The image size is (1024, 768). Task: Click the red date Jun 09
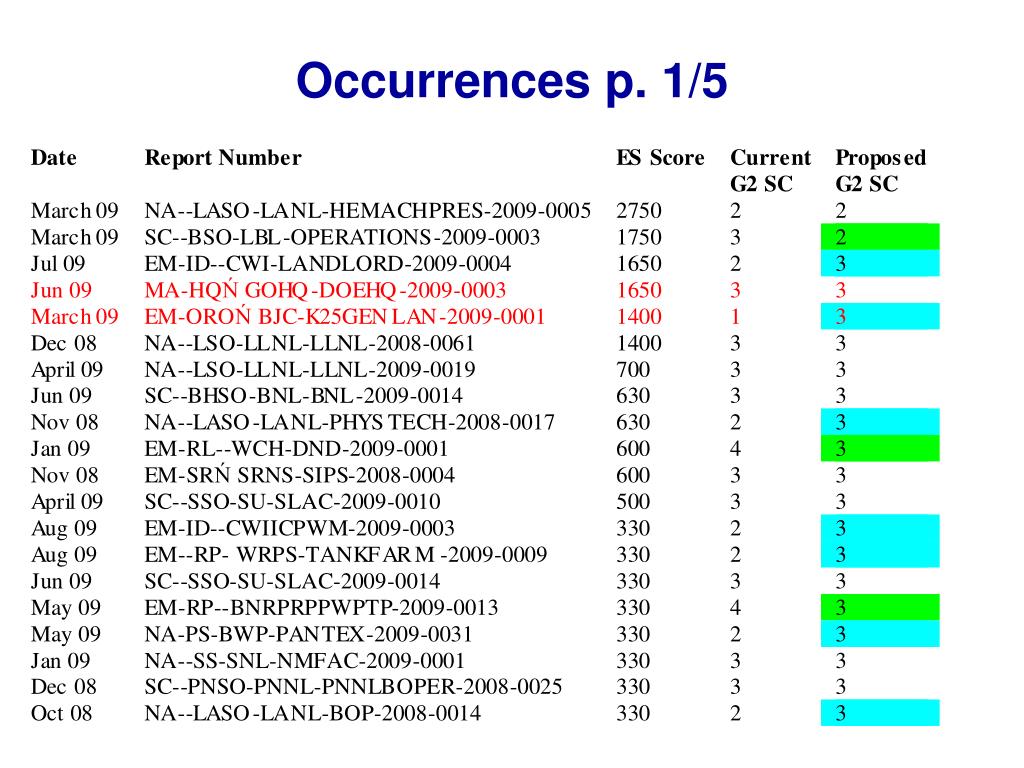pos(61,290)
